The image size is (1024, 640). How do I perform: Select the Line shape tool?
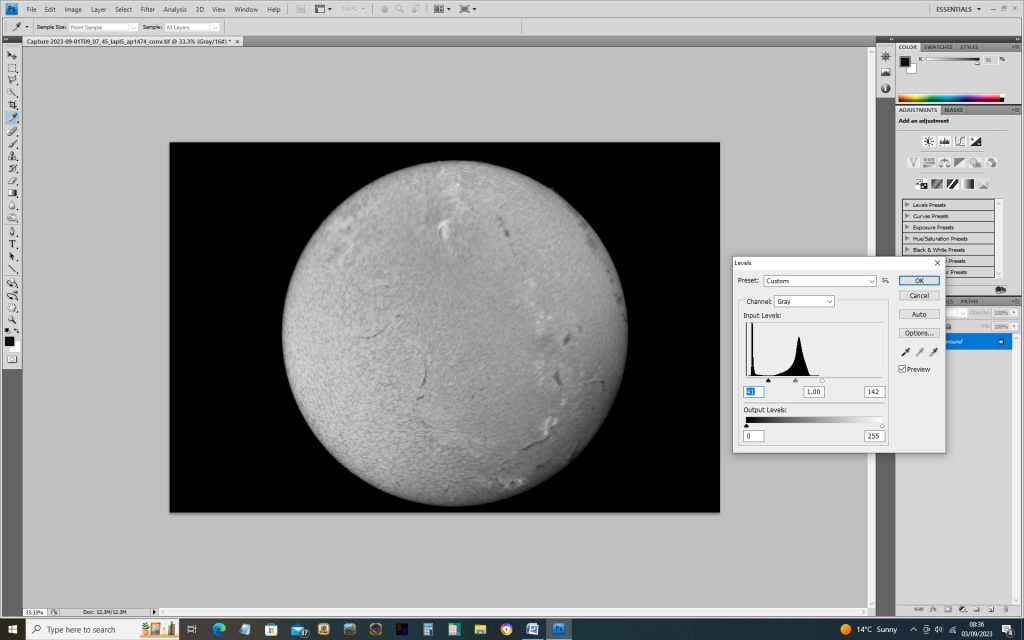[x=12, y=269]
